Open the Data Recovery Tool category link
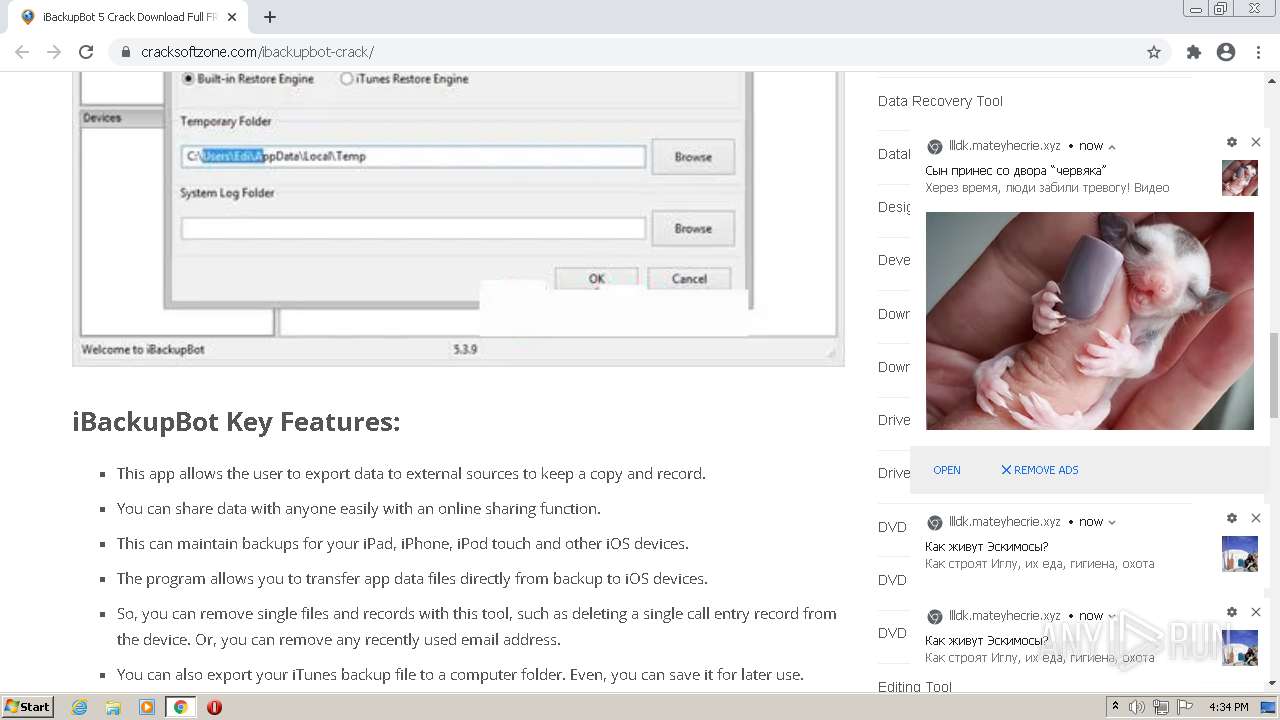 pyautogui.click(x=940, y=101)
